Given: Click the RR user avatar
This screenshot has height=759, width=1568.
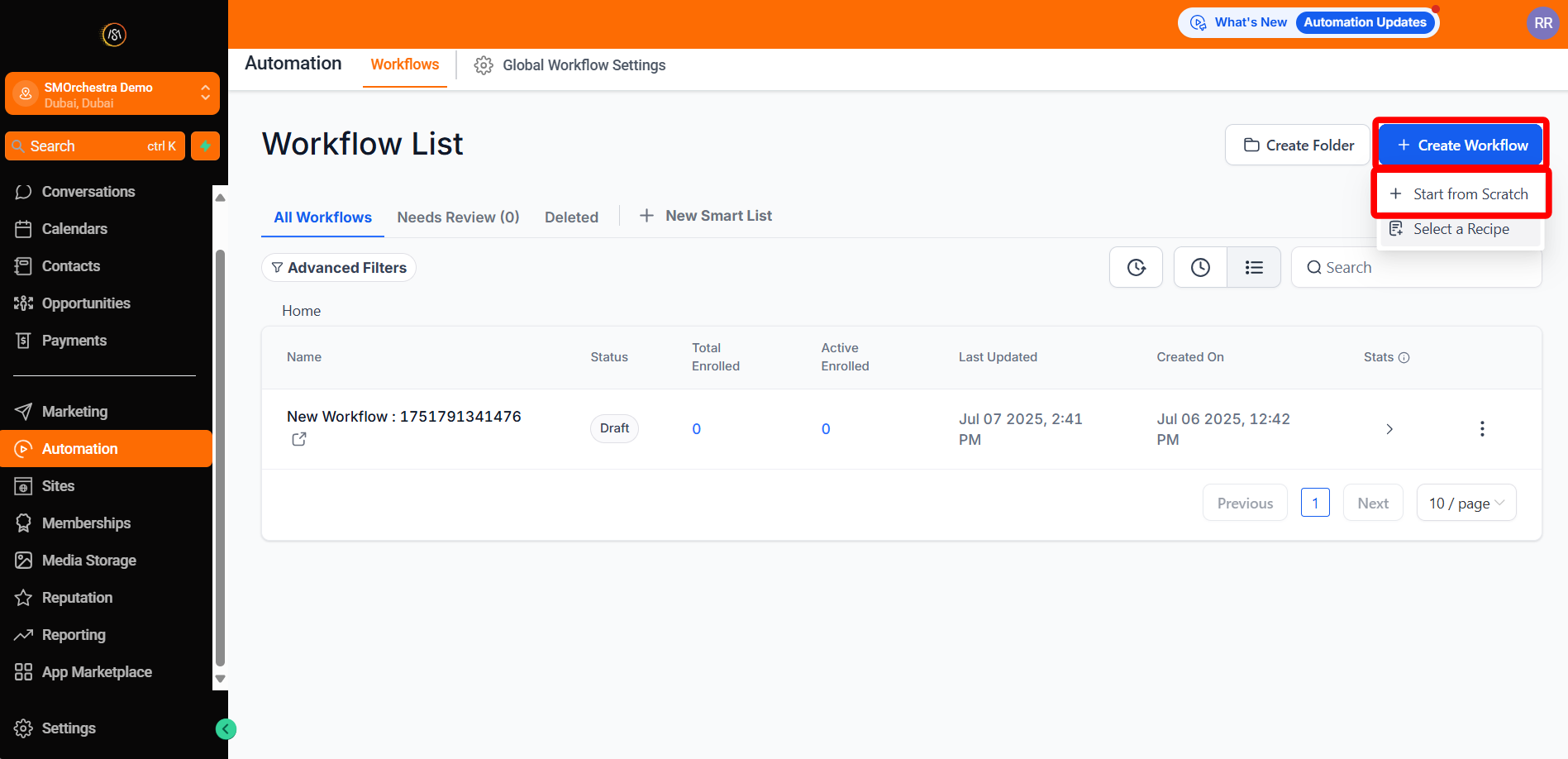Looking at the screenshot, I should tap(1542, 23).
